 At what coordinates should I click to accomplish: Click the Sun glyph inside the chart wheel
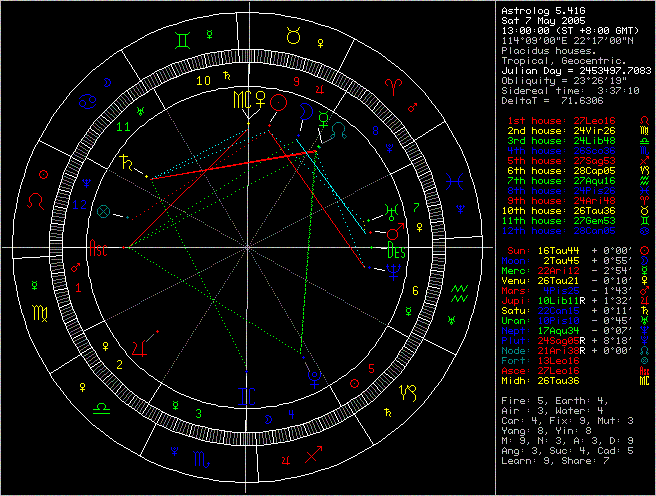pos(281,103)
